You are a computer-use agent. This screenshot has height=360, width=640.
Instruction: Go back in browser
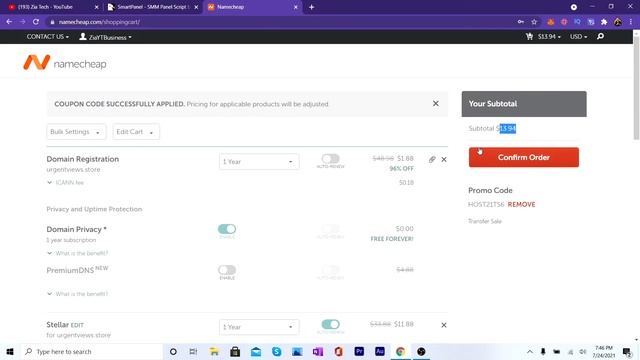tap(9, 22)
